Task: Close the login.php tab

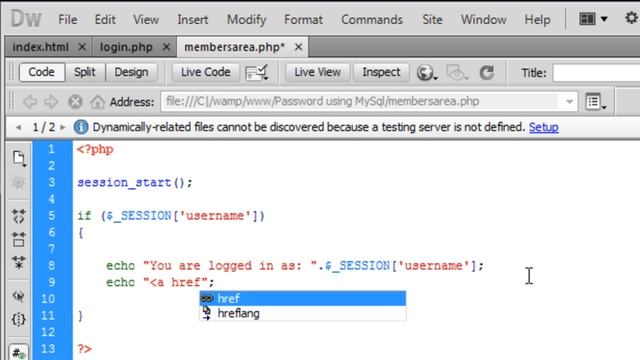Action: [166, 47]
